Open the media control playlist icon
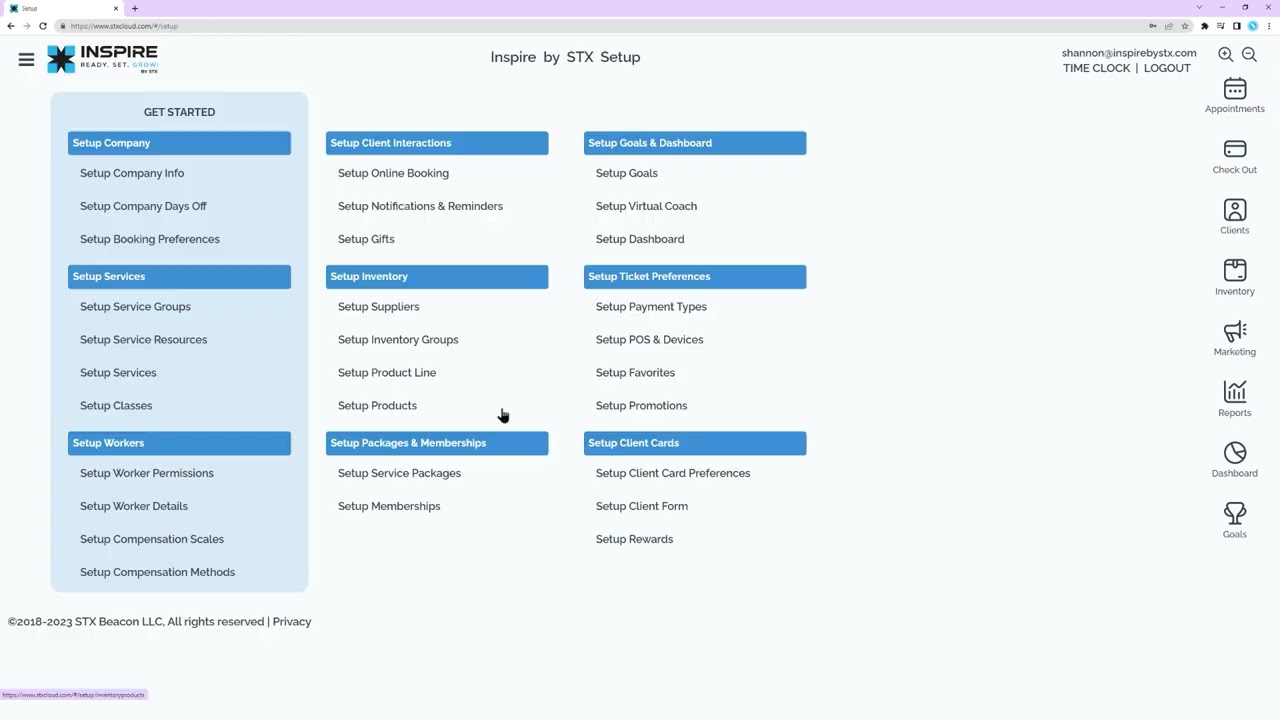Screen dimensions: 1280x720 pyautogui.click(x=1221, y=26)
